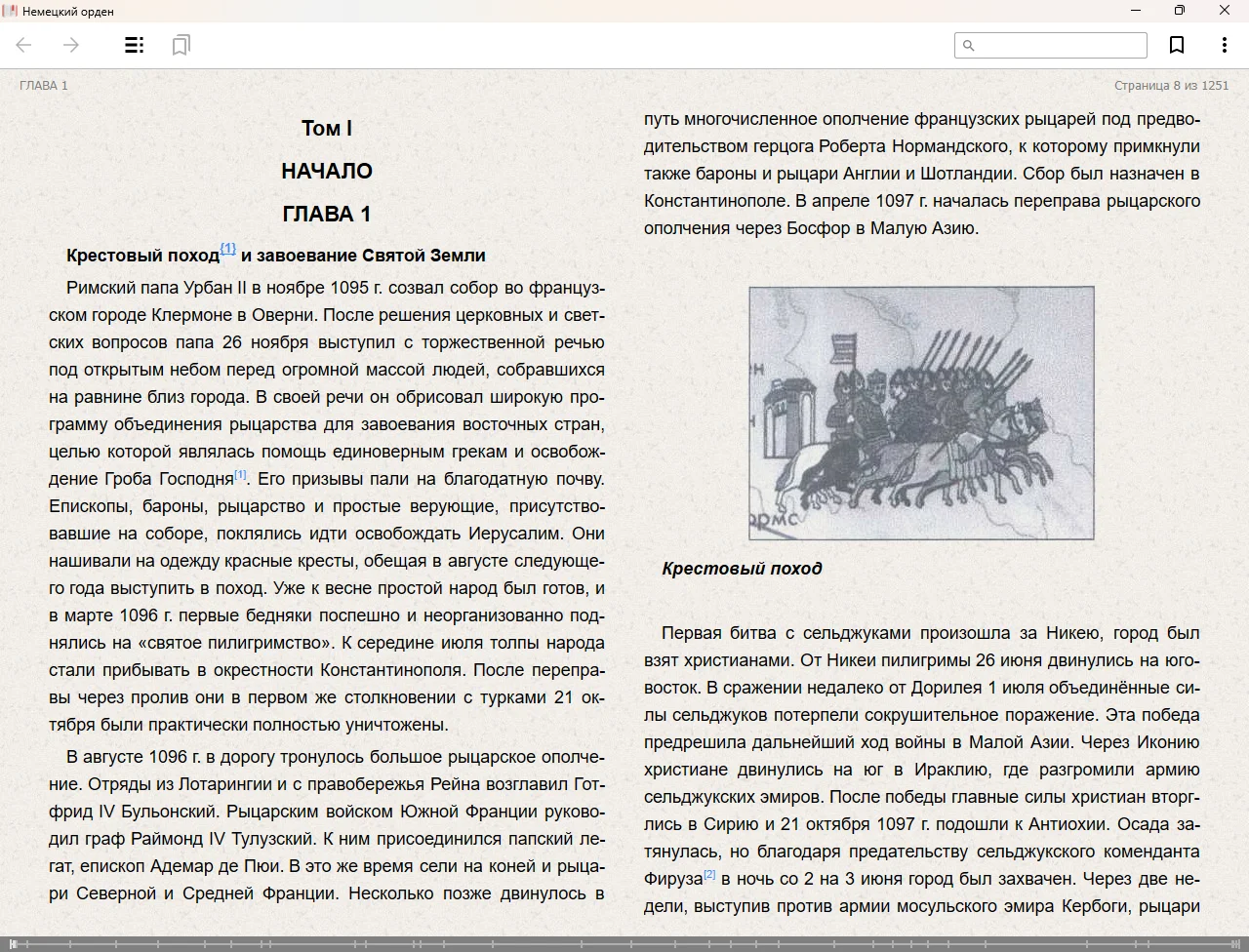
Task: Bookmark the current page
Action: pos(1177,45)
